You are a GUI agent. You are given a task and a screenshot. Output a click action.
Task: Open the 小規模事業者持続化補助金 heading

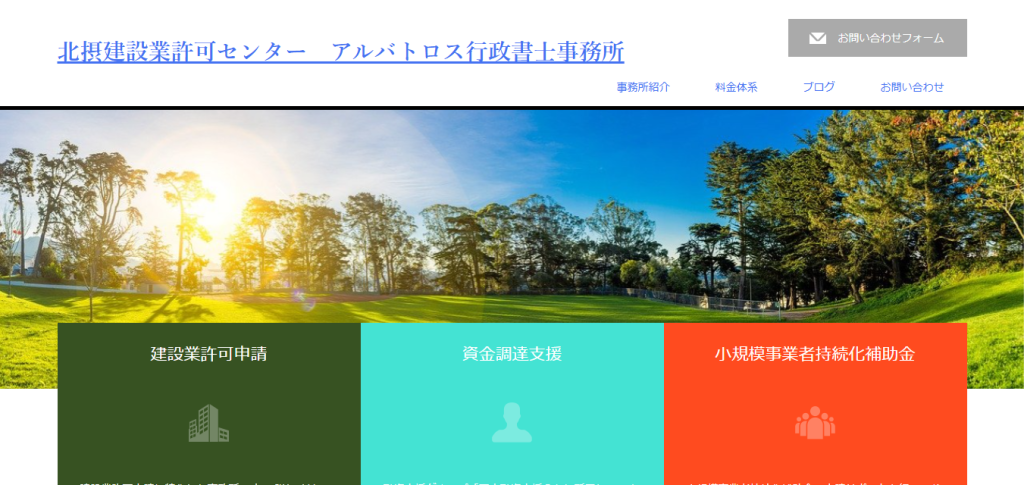(x=814, y=353)
